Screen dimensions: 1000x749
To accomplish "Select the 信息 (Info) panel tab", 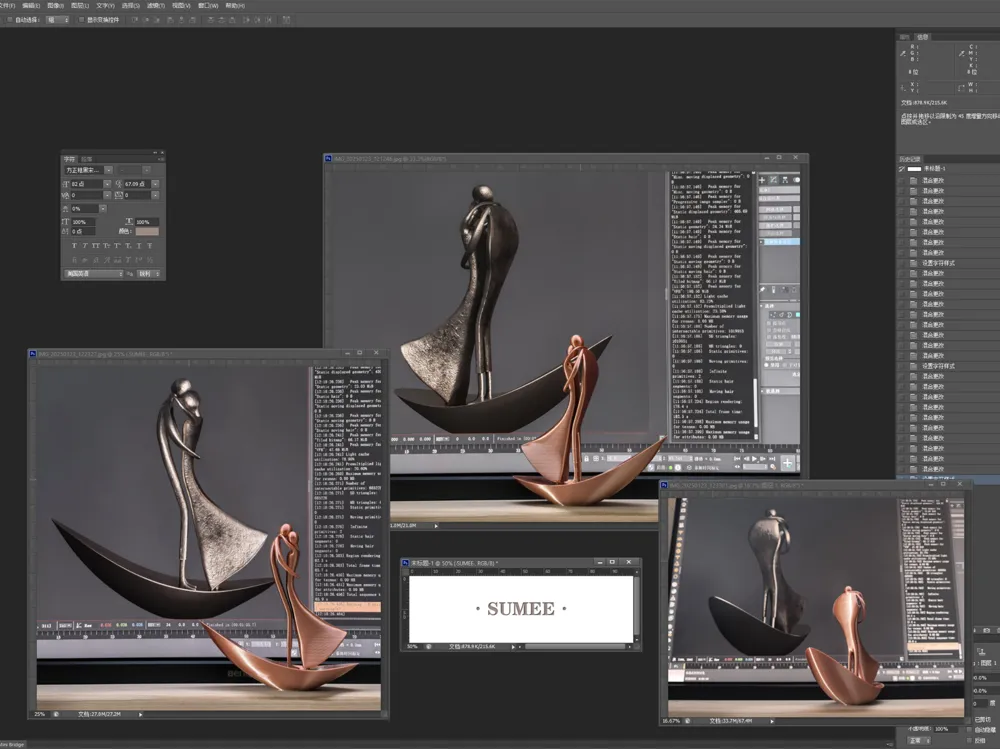I will 923,37.
